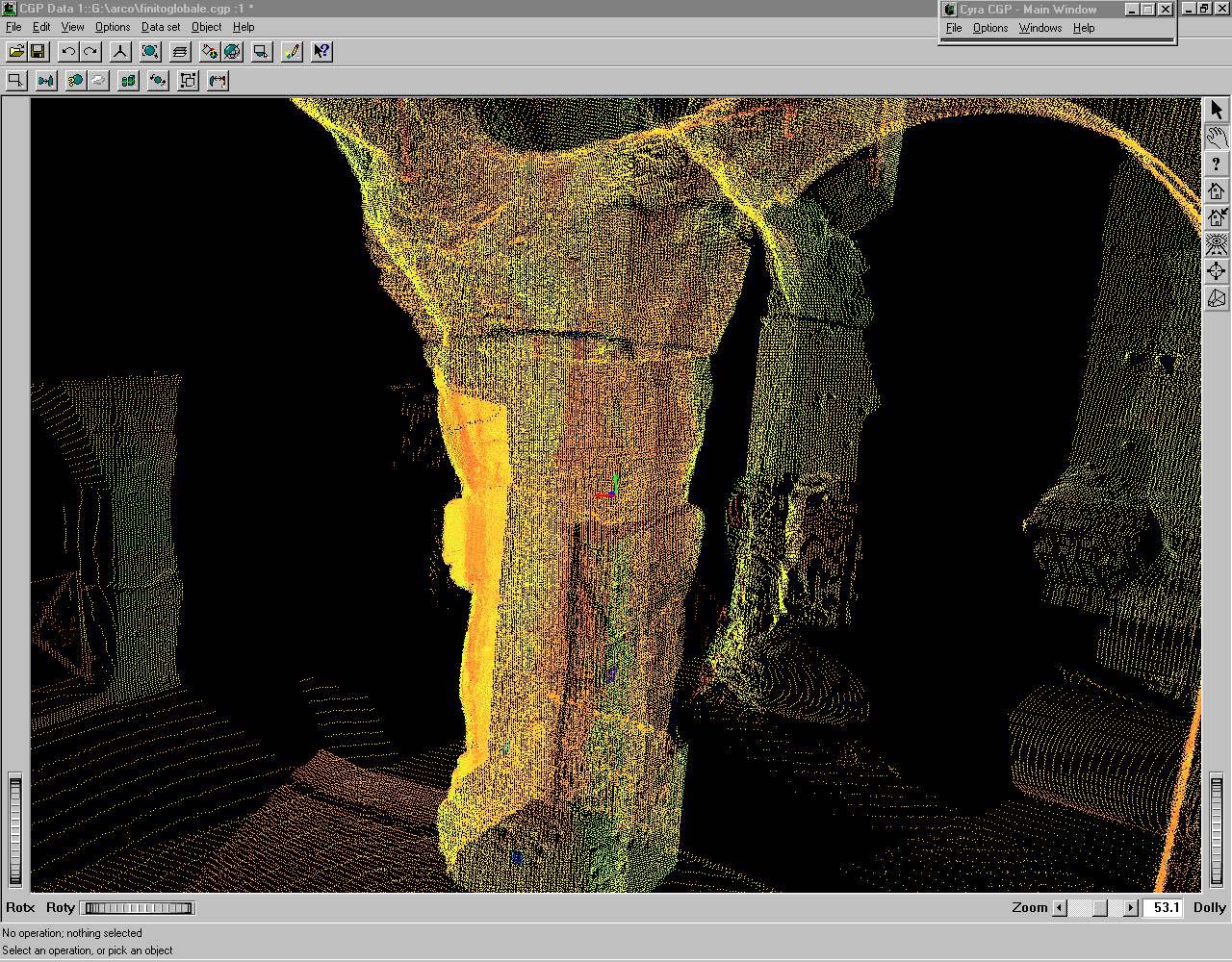Activate the What's This help pointer icon
This screenshot has width=1232, height=962.
click(322, 52)
